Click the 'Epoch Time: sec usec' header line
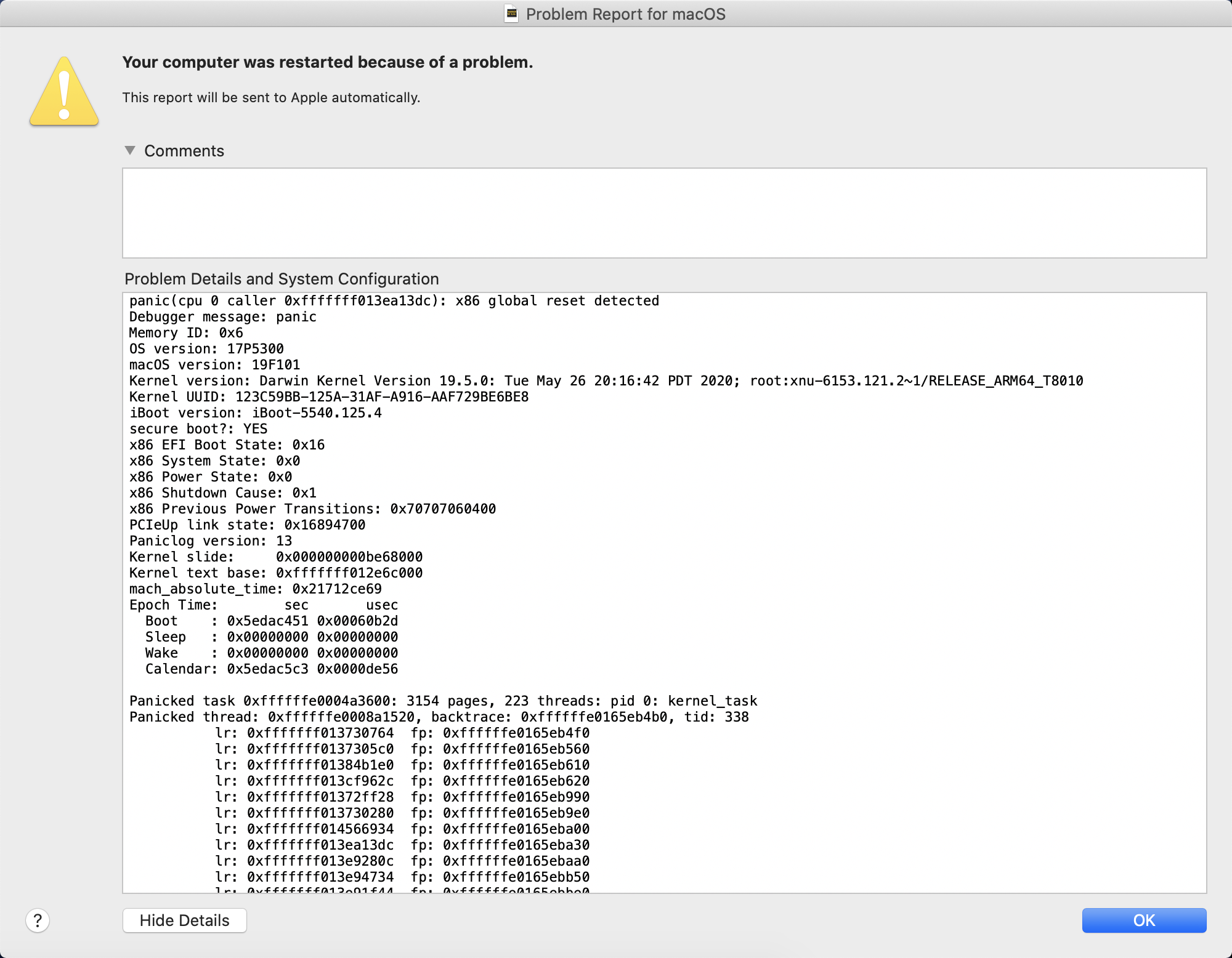Viewport: 1232px width, 958px height. (264, 605)
